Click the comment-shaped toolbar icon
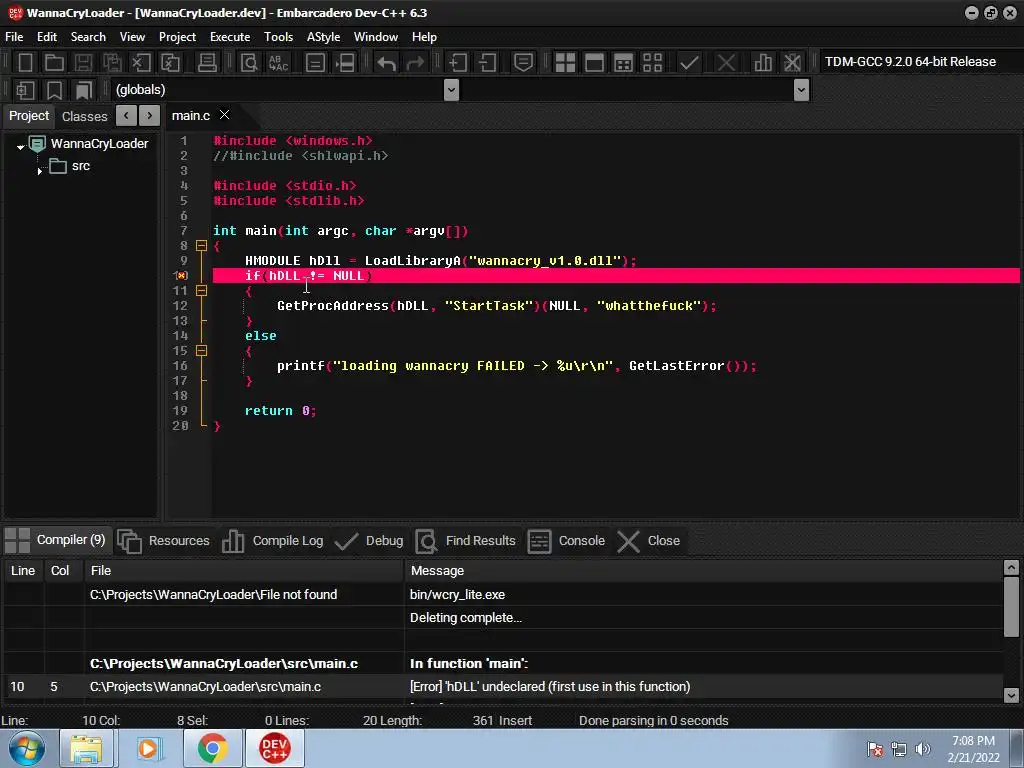Image resolution: width=1024 pixels, height=768 pixels. click(x=523, y=63)
